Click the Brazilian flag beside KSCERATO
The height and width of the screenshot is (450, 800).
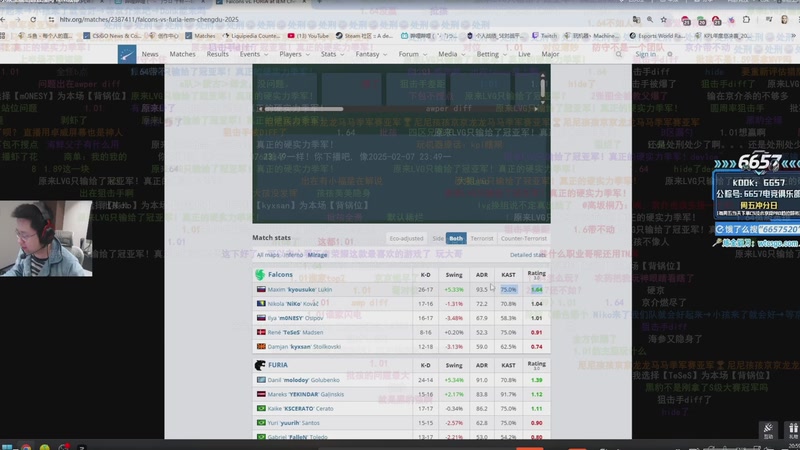coord(261,409)
